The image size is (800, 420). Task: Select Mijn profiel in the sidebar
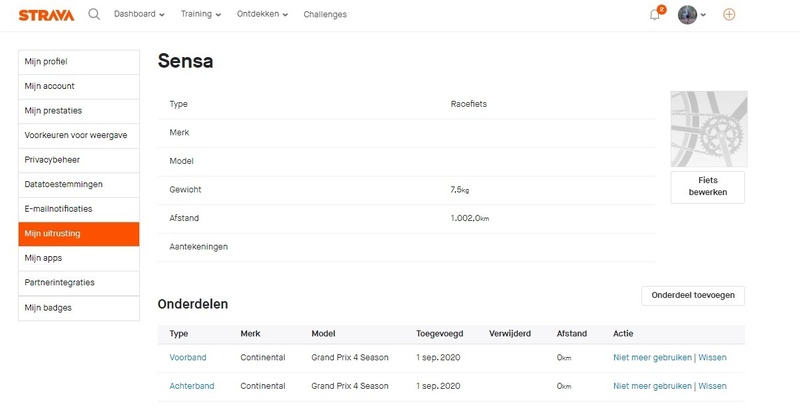[x=79, y=62]
